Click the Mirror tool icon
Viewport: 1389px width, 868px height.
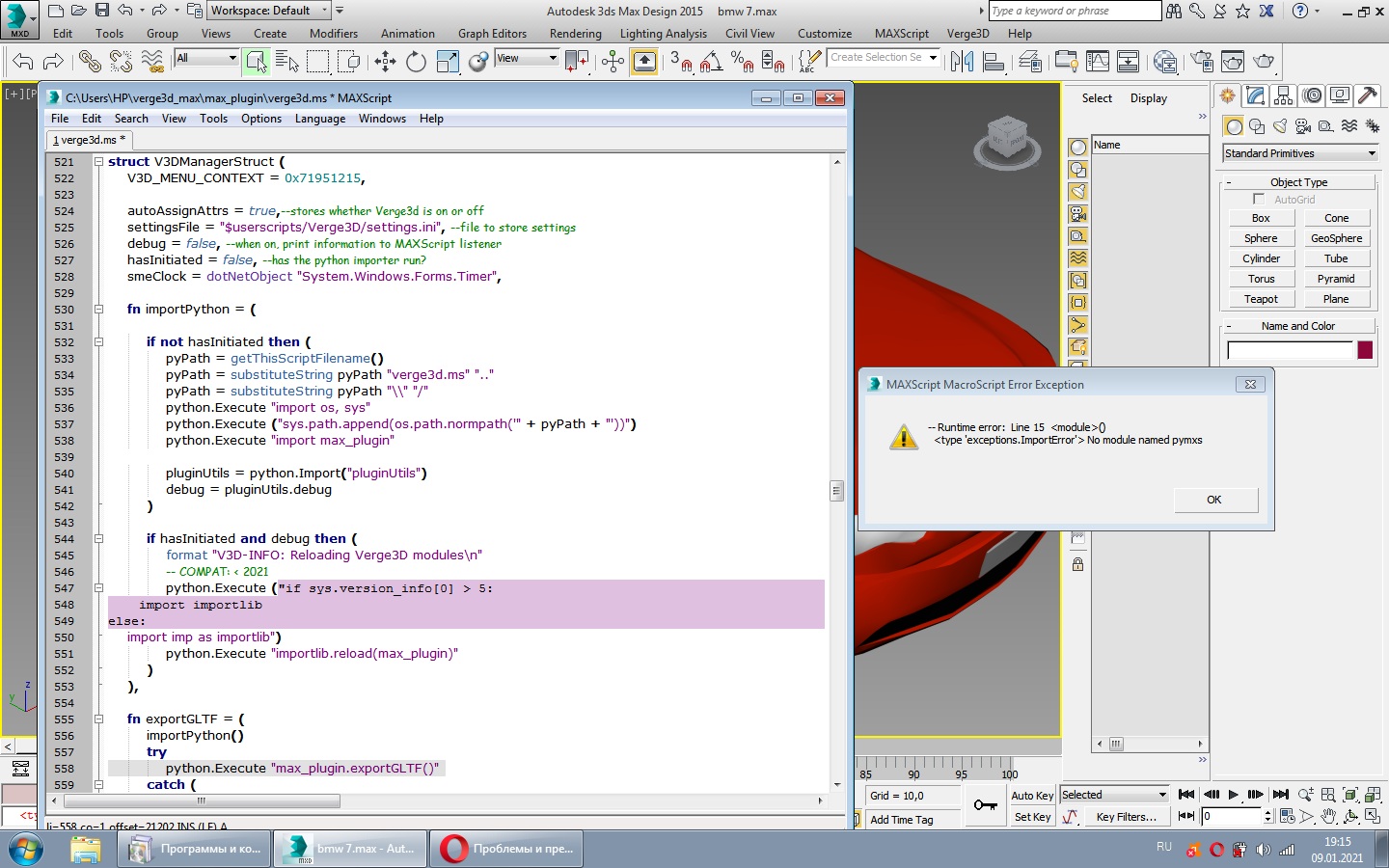(x=962, y=62)
